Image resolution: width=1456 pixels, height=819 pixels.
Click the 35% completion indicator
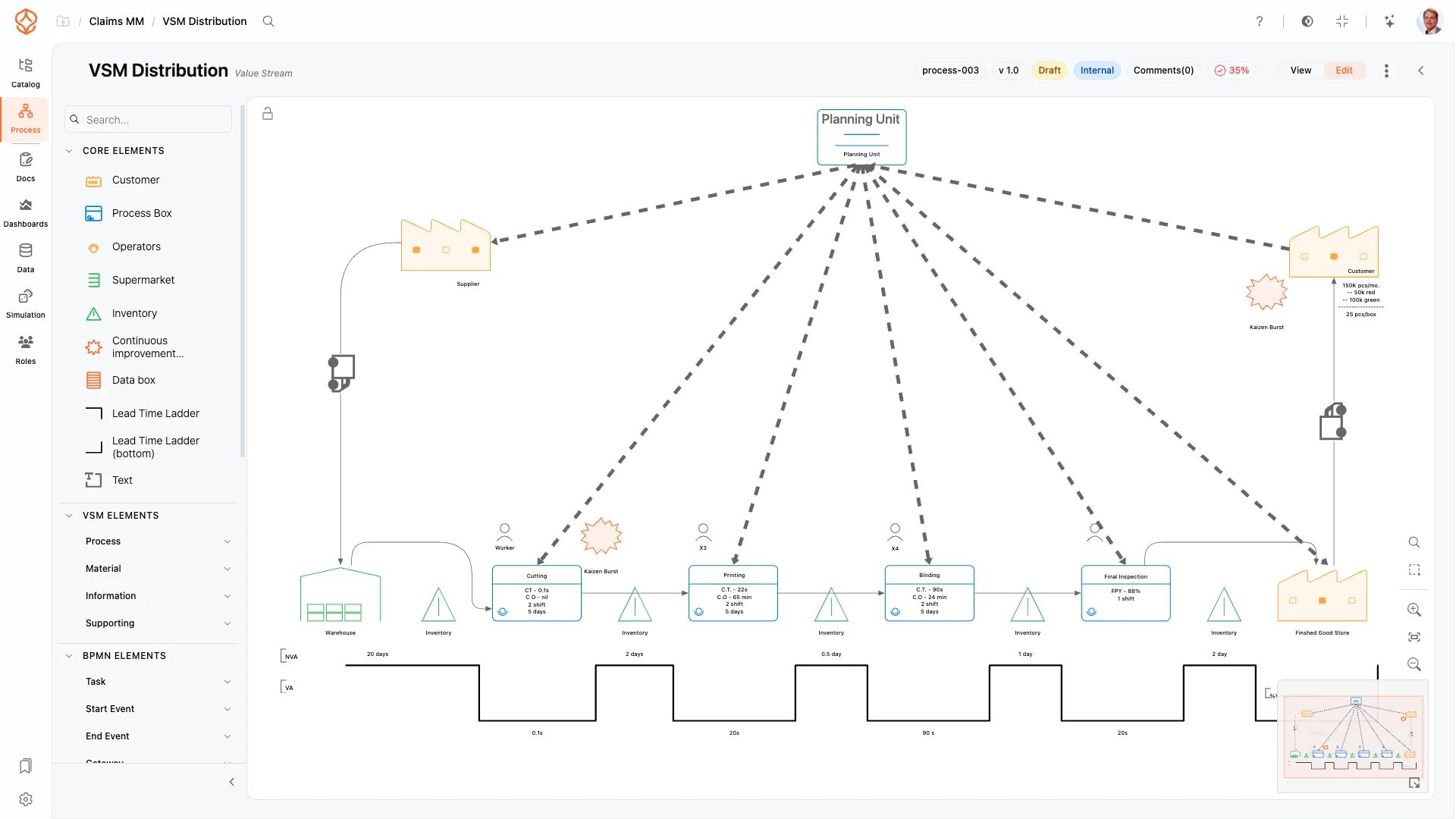(1232, 71)
